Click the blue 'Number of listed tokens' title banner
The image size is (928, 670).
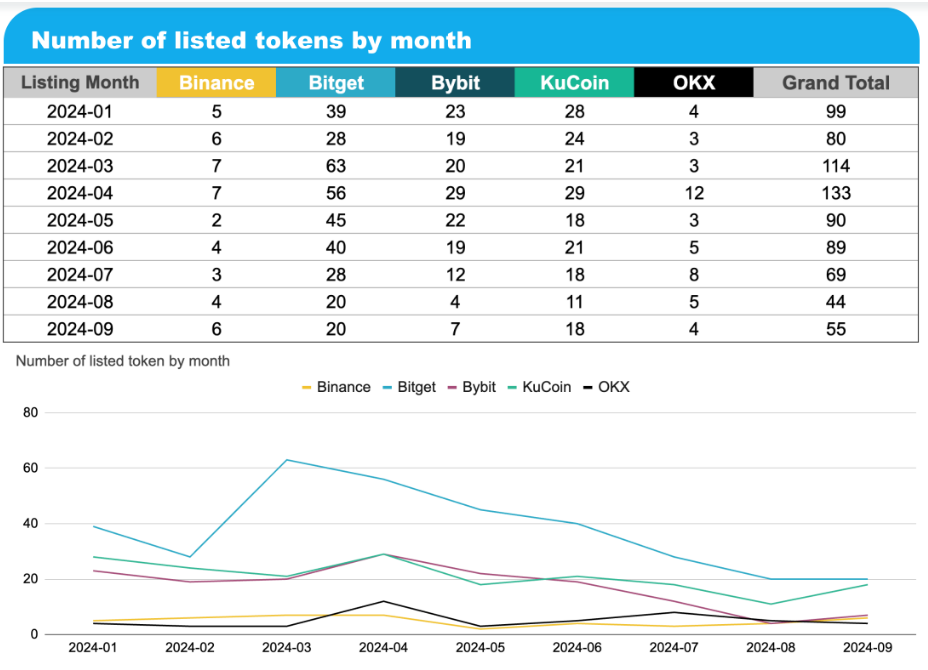[x=460, y=40]
